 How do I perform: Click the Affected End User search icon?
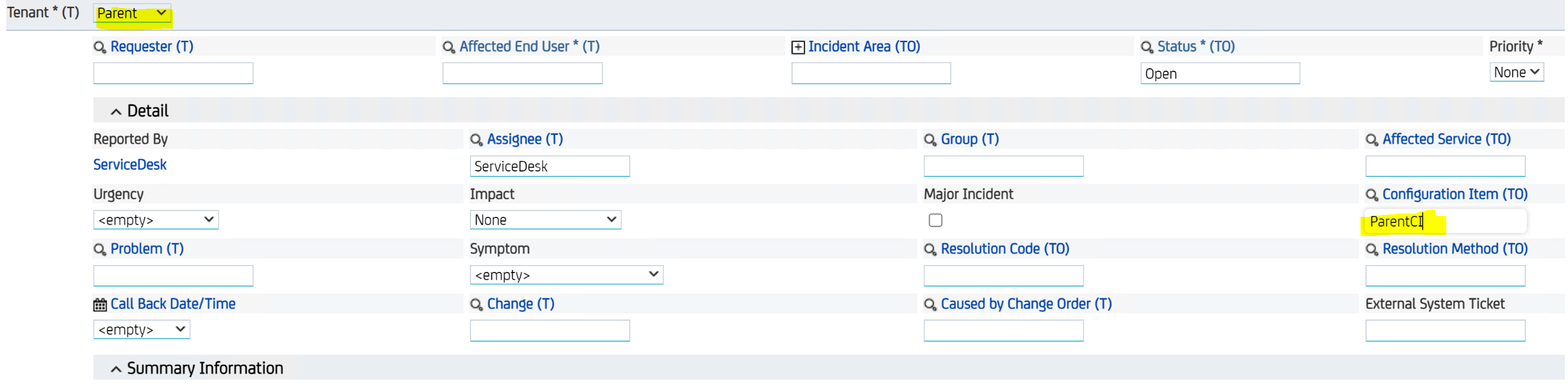pos(449,47)
